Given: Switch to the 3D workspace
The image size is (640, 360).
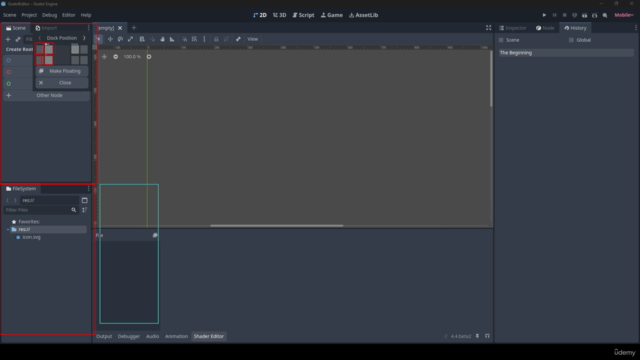Looking at the screenshot, I should coord(280,15).
